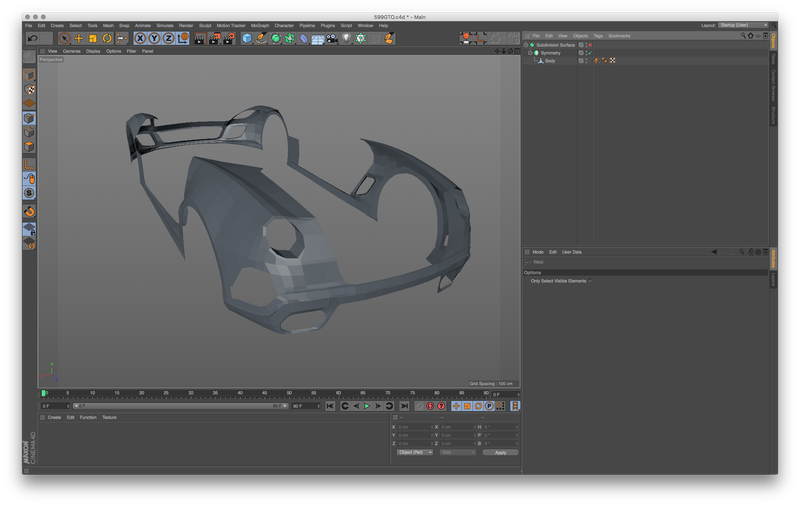Screen dimensions: 800x506
Task: Click Render View clapperboard icon
Action: point(200,39)
